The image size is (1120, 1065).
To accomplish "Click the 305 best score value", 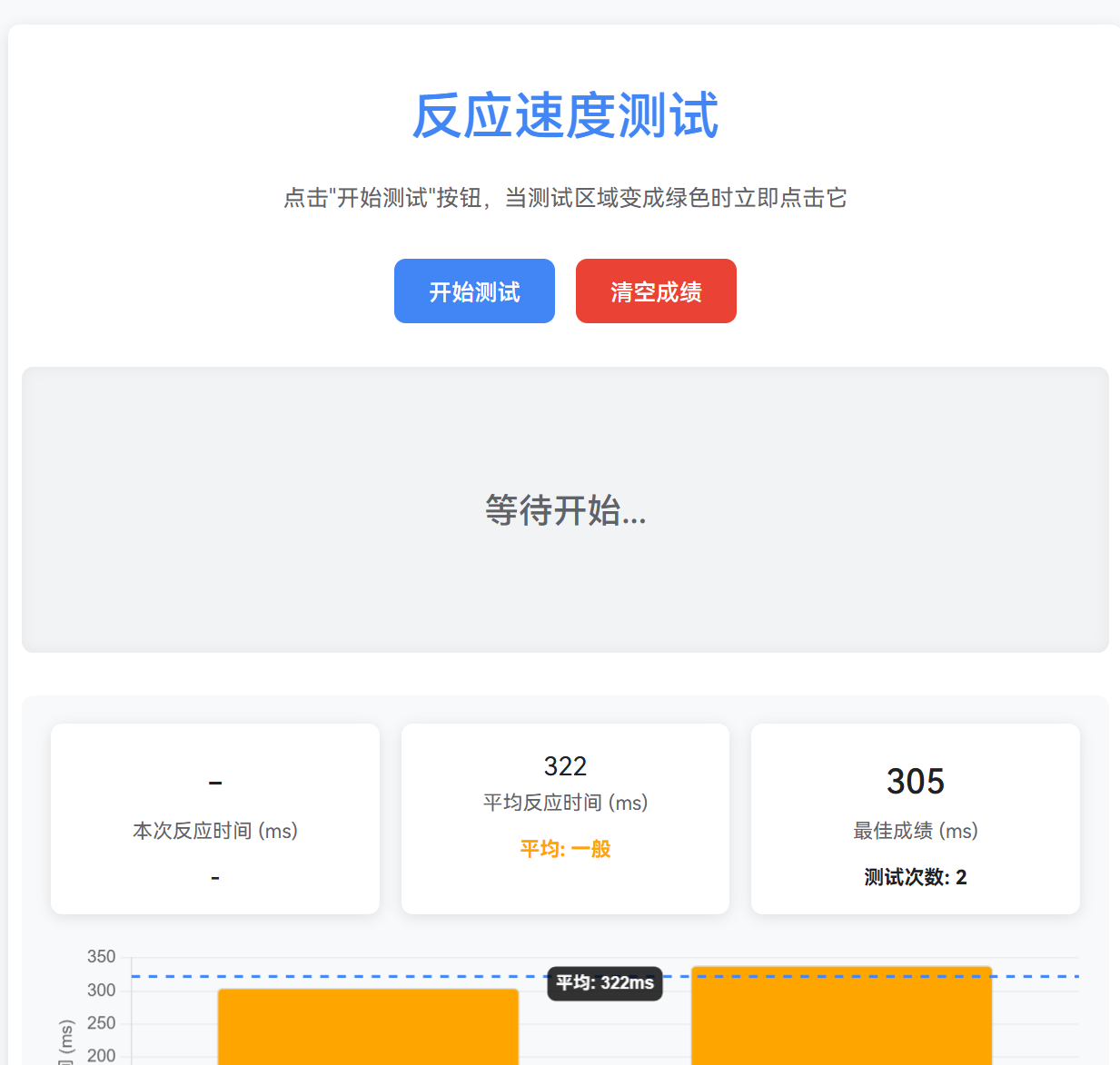I will pyautogui.click(x=915, y=782).
